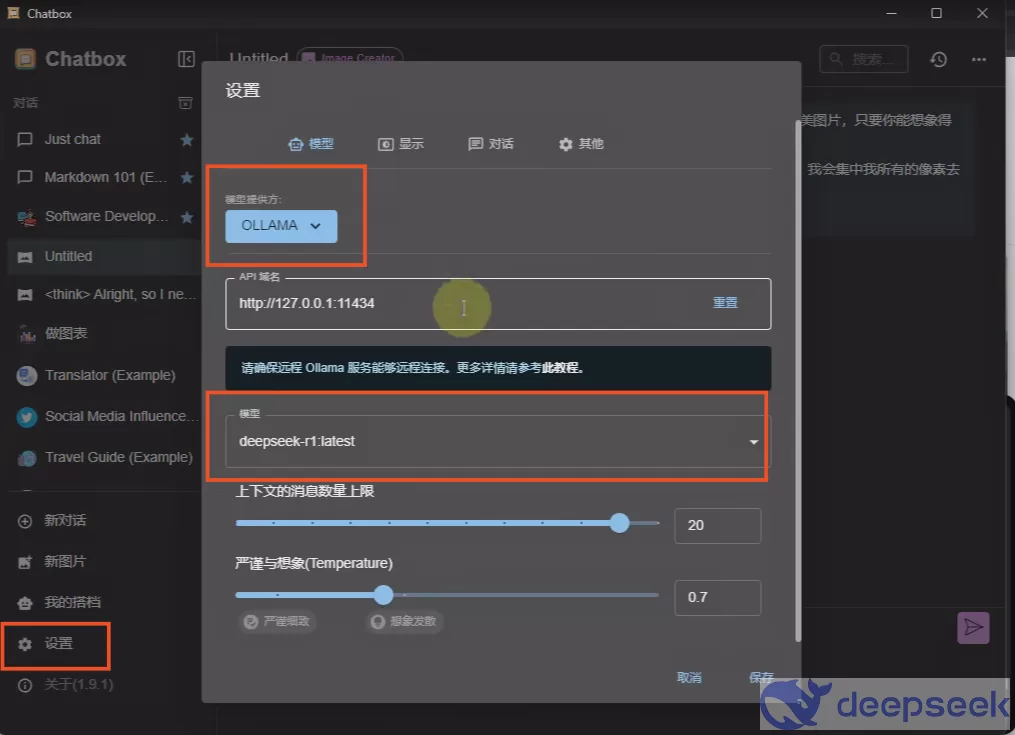Open the <think> Alright conversation
1015x735 pixels.
(x=104, y=295)
